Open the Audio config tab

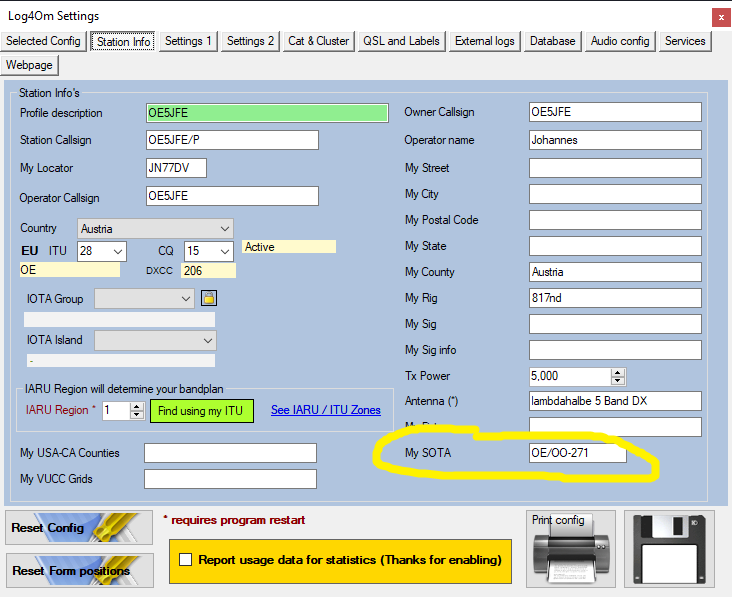pos(620,41)
